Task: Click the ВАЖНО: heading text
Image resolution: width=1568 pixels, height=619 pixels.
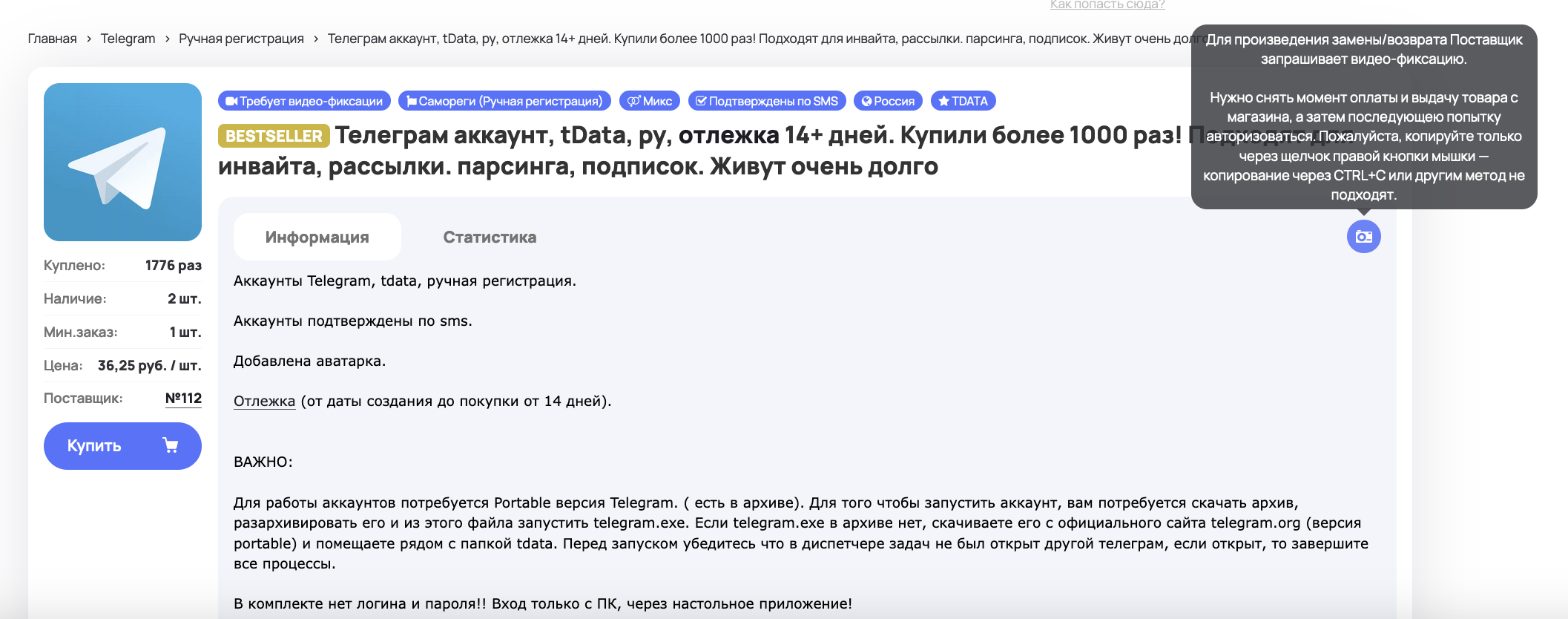Action: [x=263, y=462]
